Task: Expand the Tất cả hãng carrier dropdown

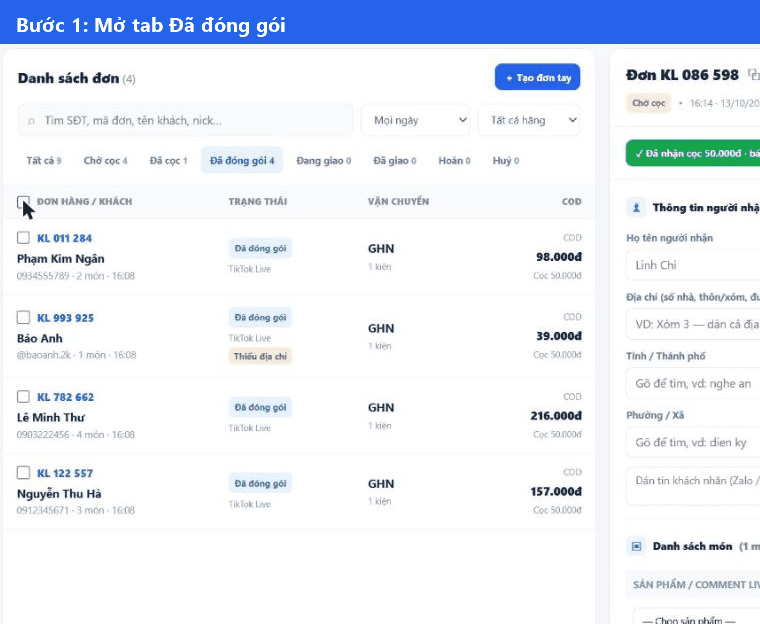Action: [529, 120]
